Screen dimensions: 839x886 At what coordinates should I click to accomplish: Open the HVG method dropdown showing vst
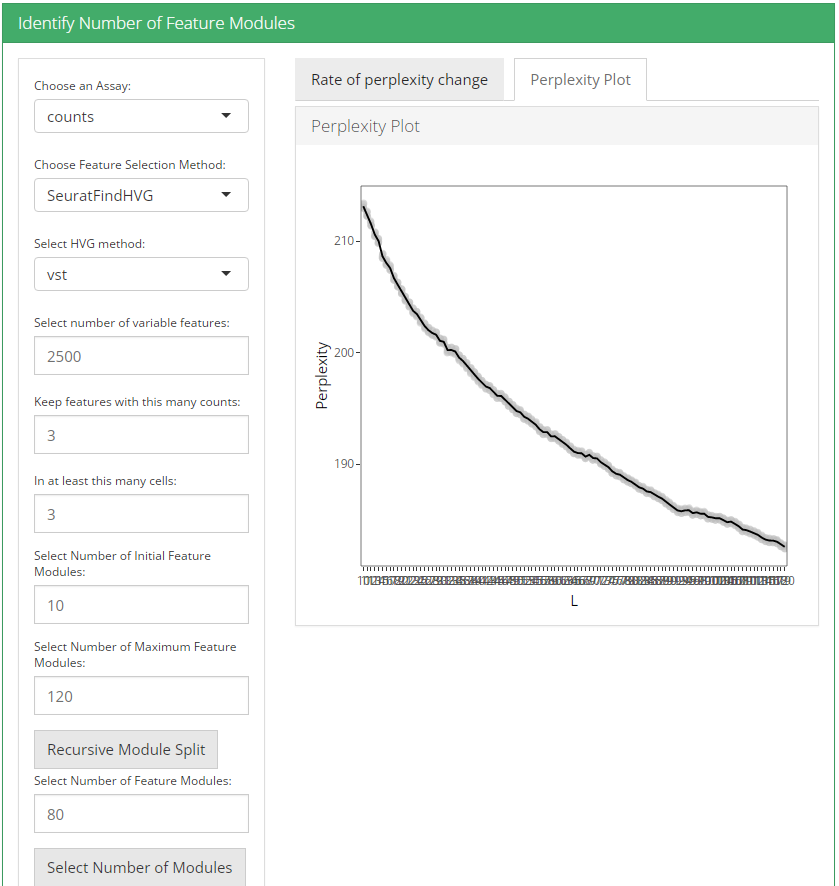coord(141,274)
